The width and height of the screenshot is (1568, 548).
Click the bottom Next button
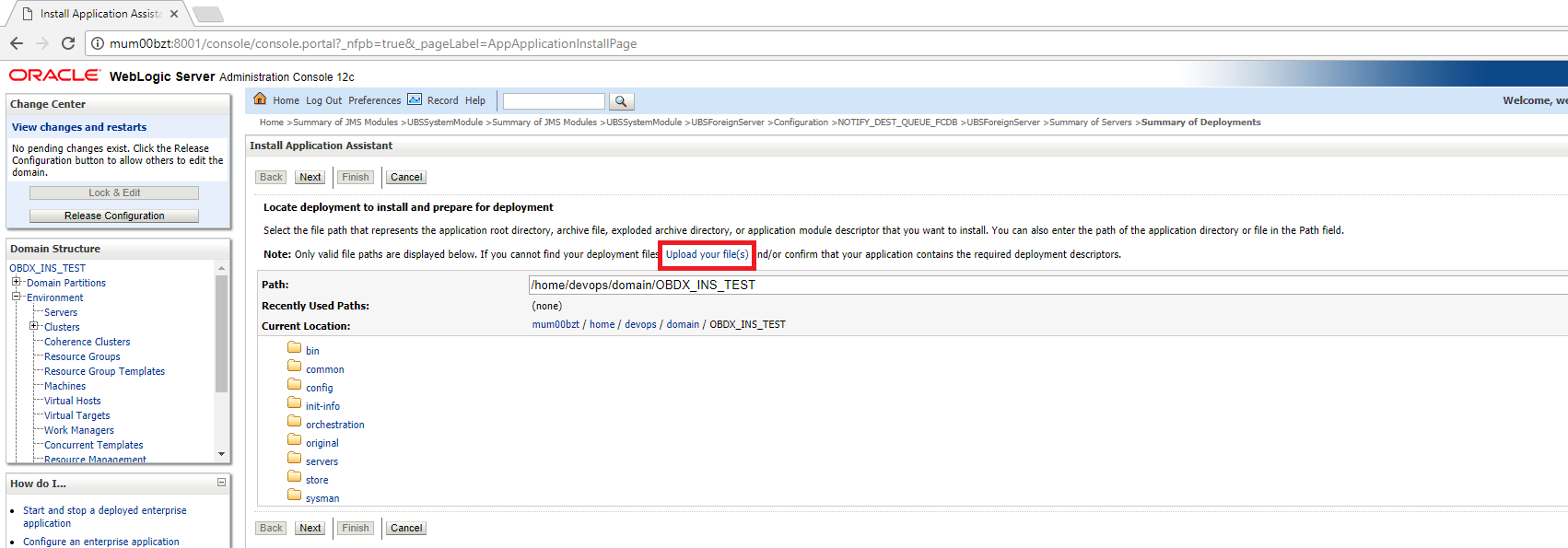310,528
